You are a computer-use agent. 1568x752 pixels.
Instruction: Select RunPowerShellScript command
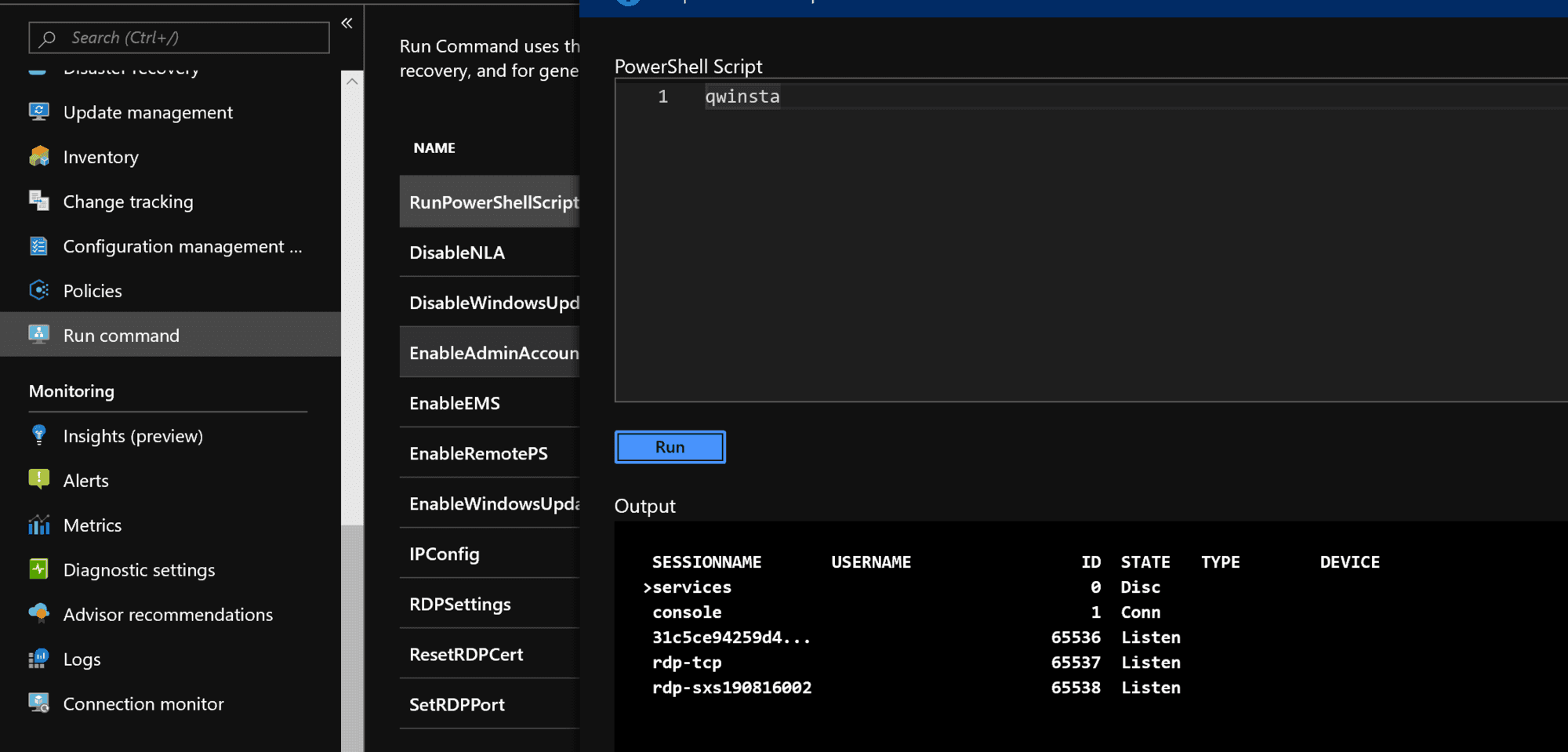[x=489, y=202]
